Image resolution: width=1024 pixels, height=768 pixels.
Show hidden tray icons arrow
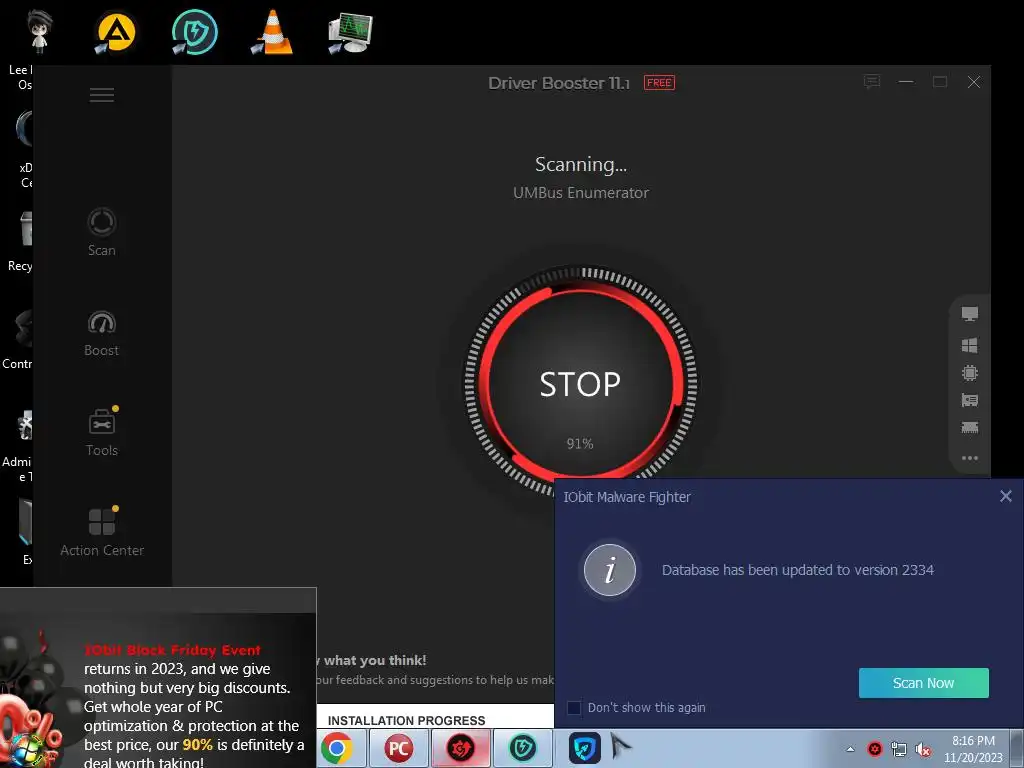coord(850,749)
